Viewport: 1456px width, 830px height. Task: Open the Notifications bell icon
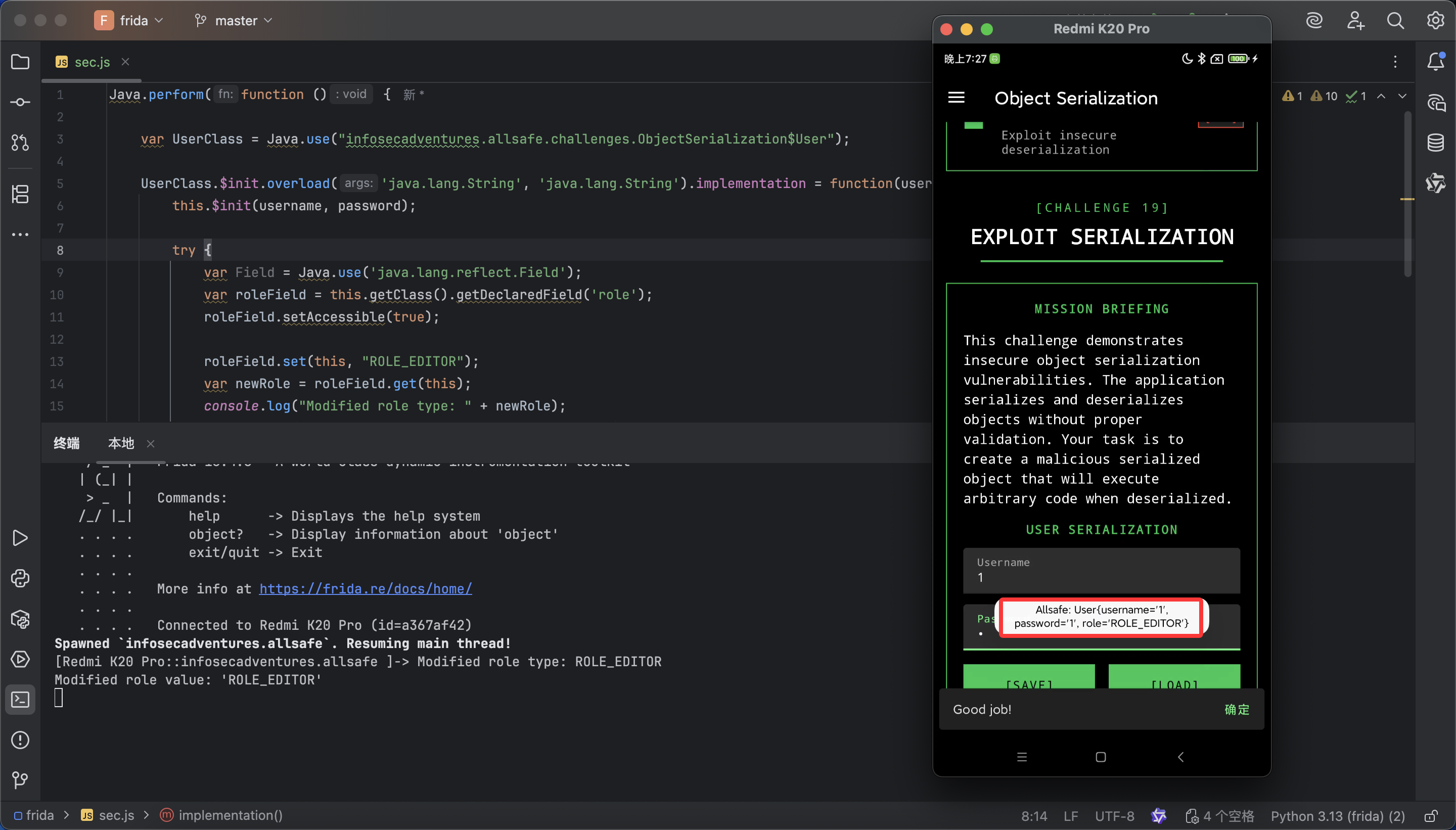point(1435,62)
